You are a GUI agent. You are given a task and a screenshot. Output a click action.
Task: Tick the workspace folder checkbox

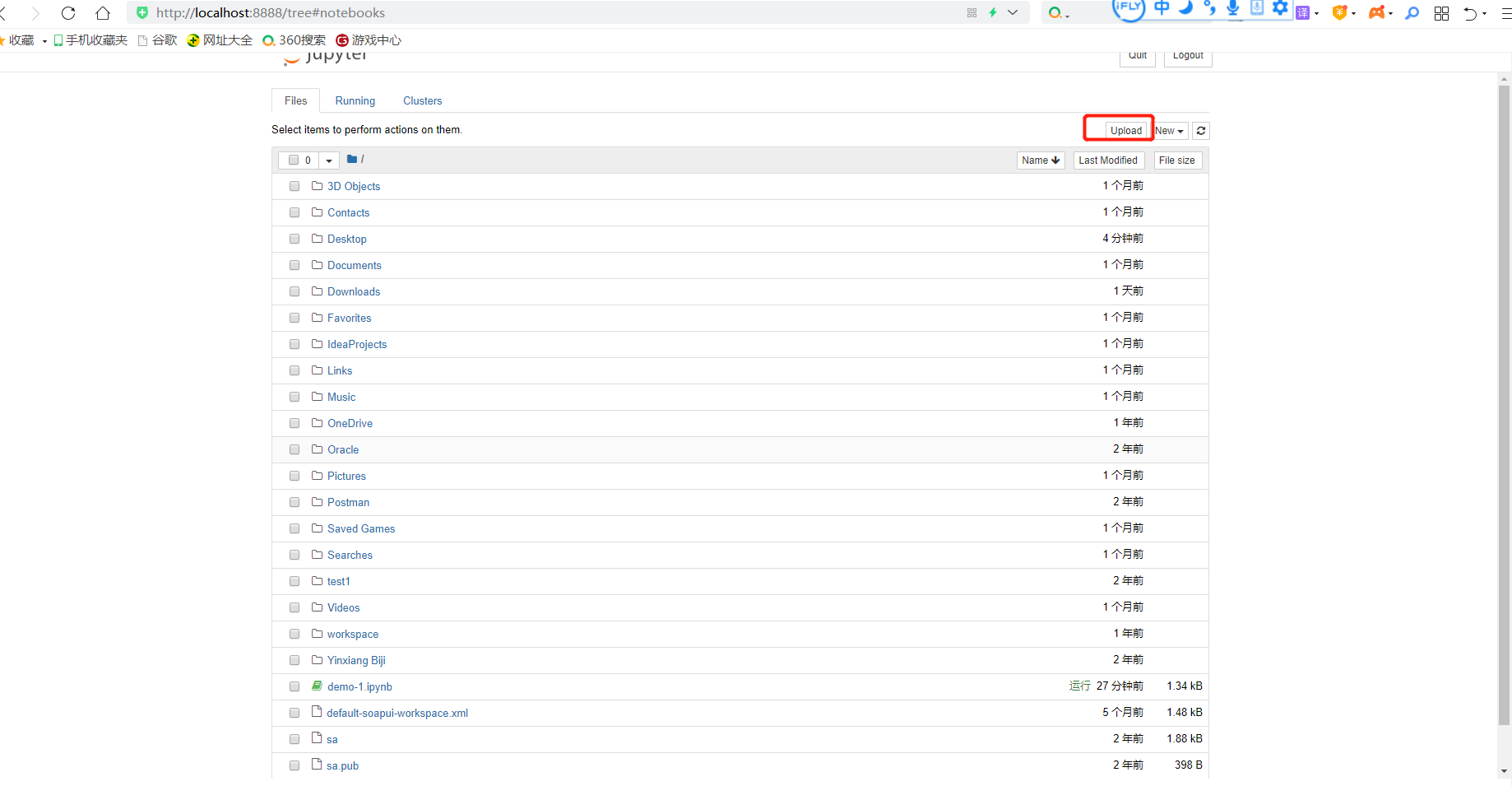(295, 634)
